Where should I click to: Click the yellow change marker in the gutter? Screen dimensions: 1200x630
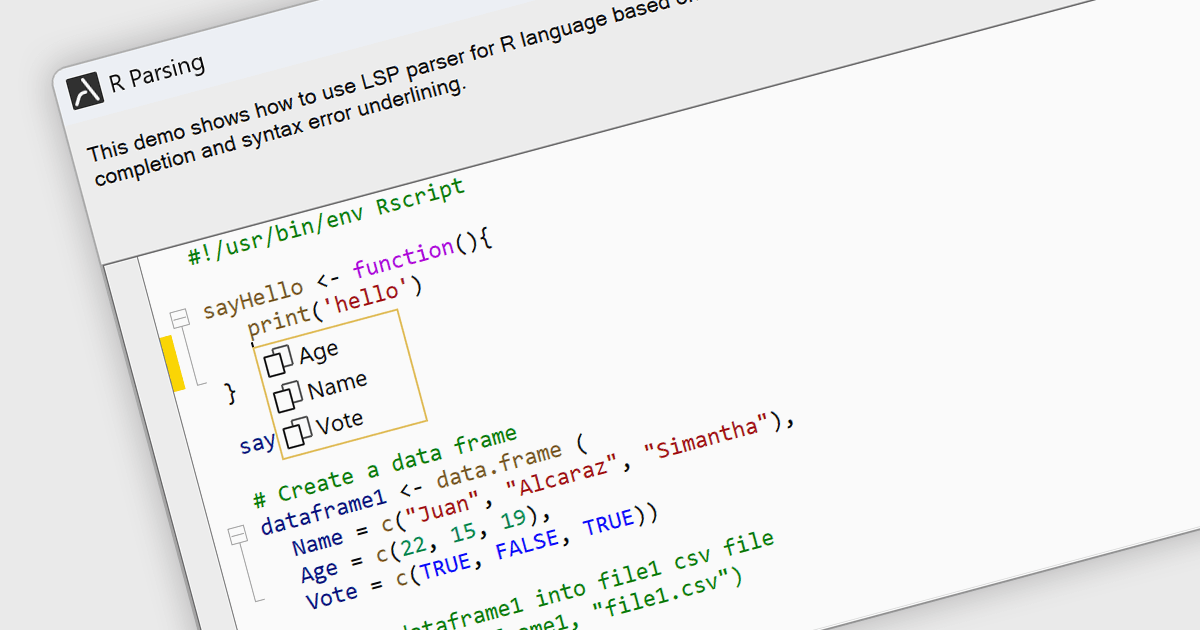(172, 363)
